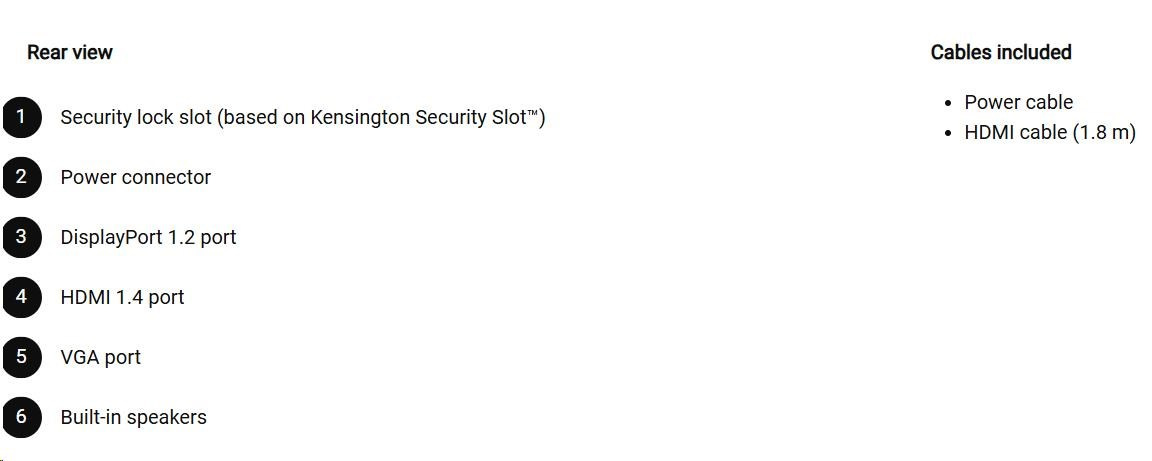Select the Built-in speakers label
The height and width of the screenshot is (461, 1152).
(133, 418)
